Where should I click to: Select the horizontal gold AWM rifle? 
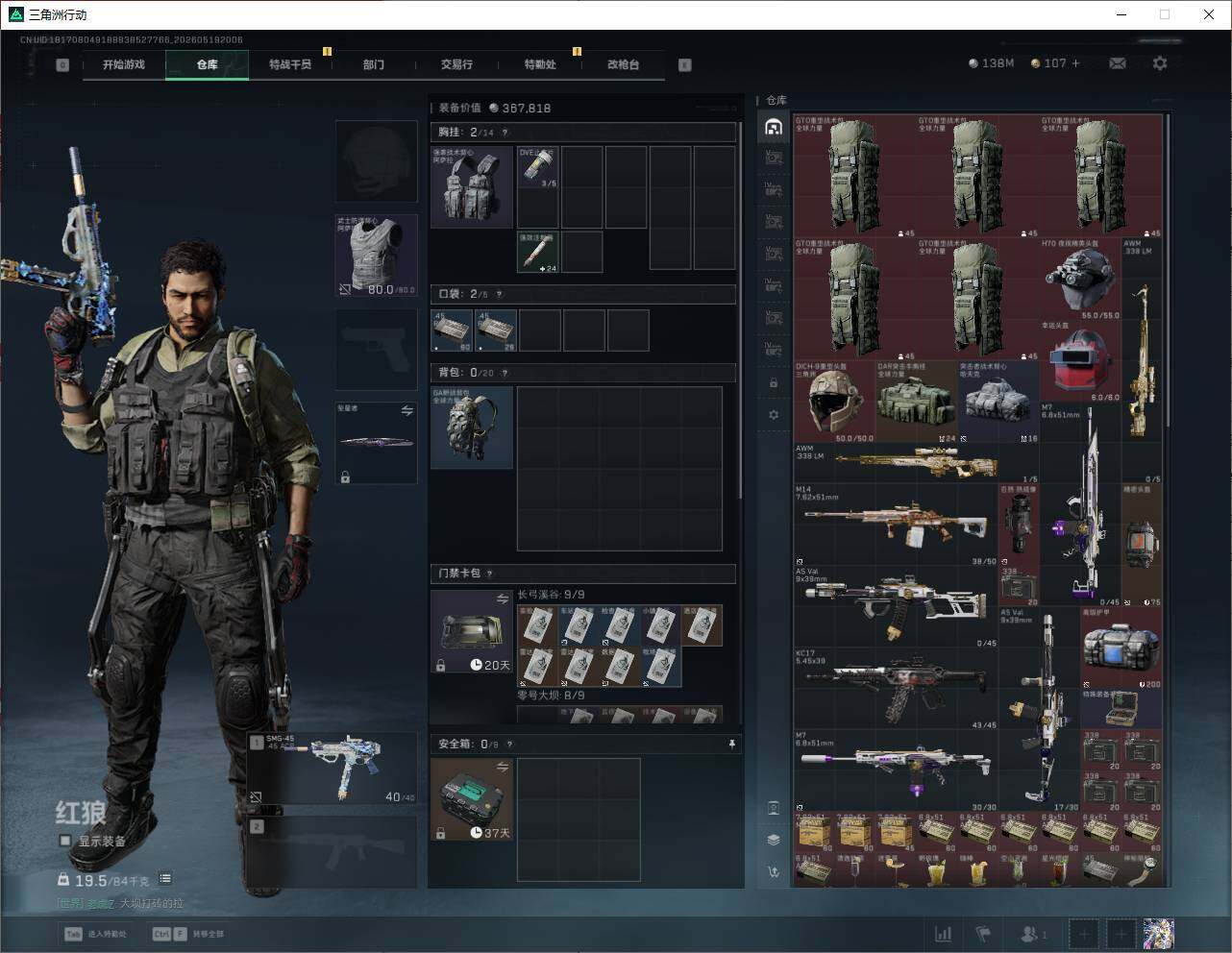point(917,463)
